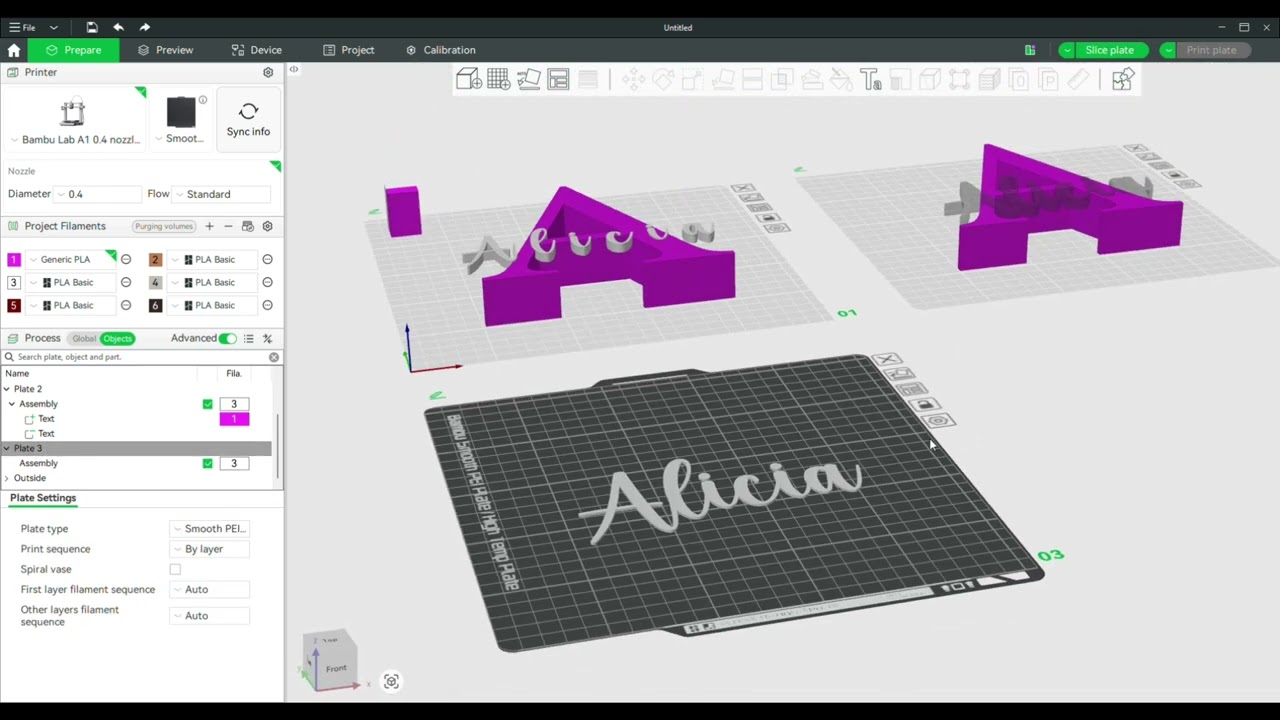Click the Undo arrow icon

118,27
